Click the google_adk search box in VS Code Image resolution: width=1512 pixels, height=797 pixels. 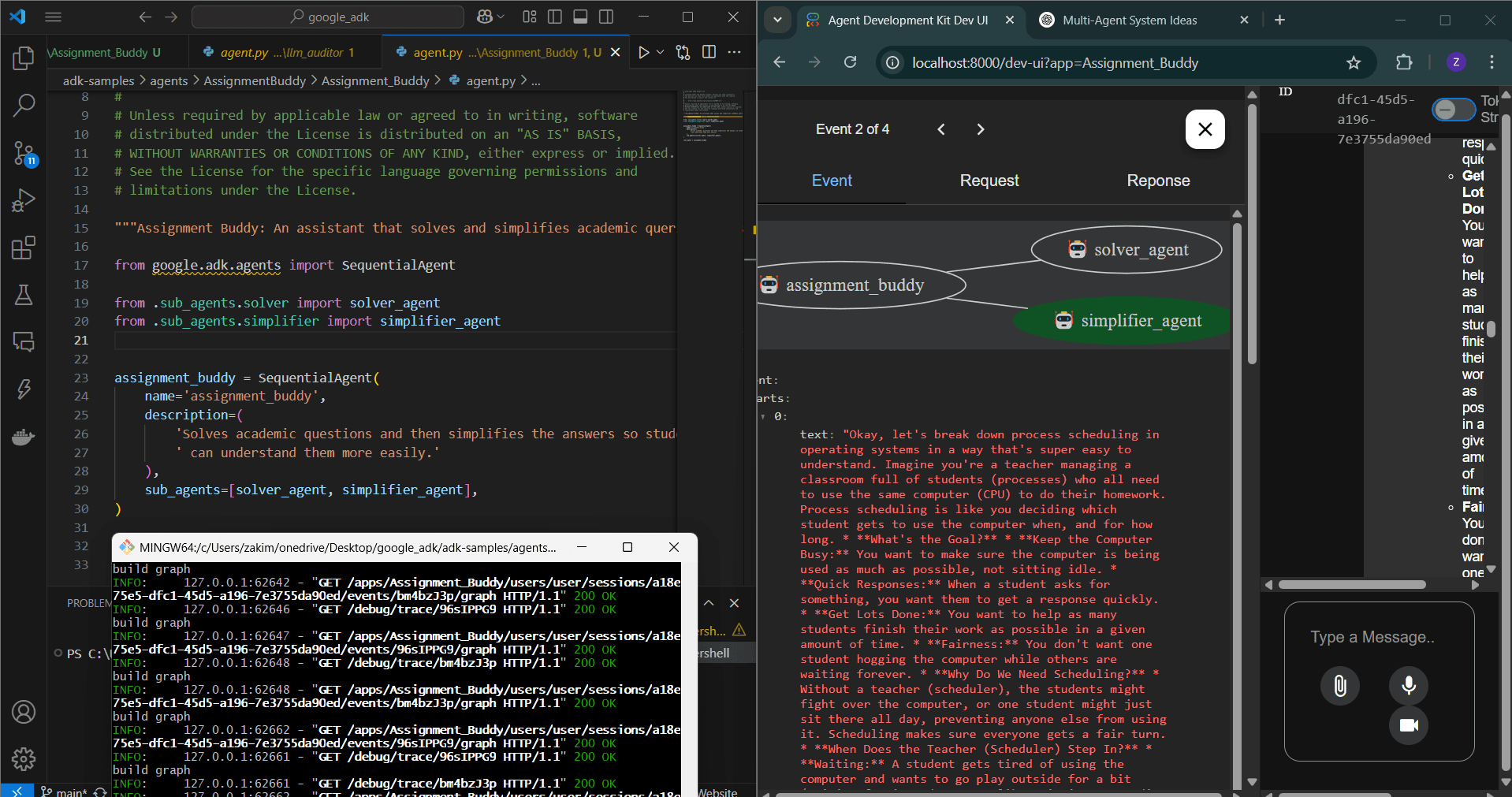(328, 17)
